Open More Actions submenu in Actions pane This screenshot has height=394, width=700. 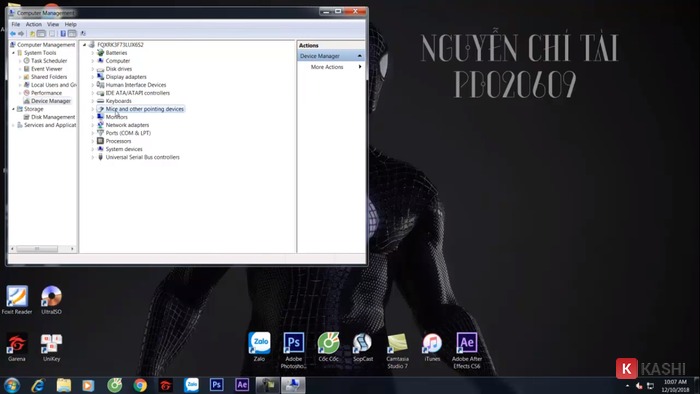point(331,67)
